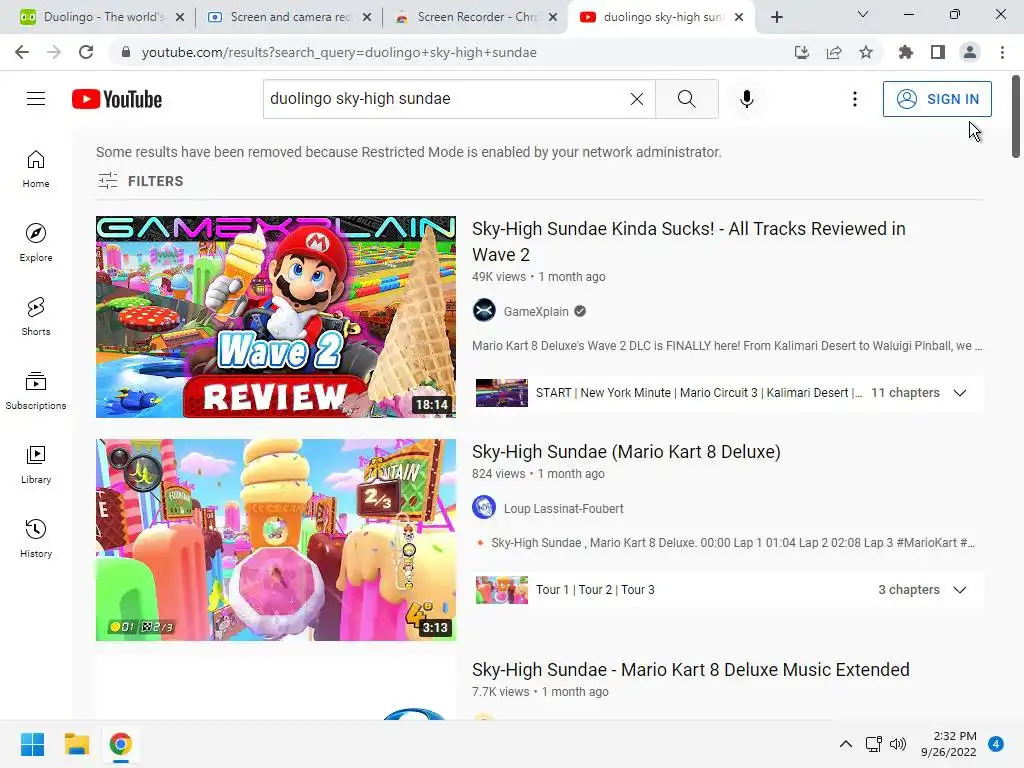Click the taskbar clock showing 2:32 PM
1024x768 pixels.
(x=949, y=744)
